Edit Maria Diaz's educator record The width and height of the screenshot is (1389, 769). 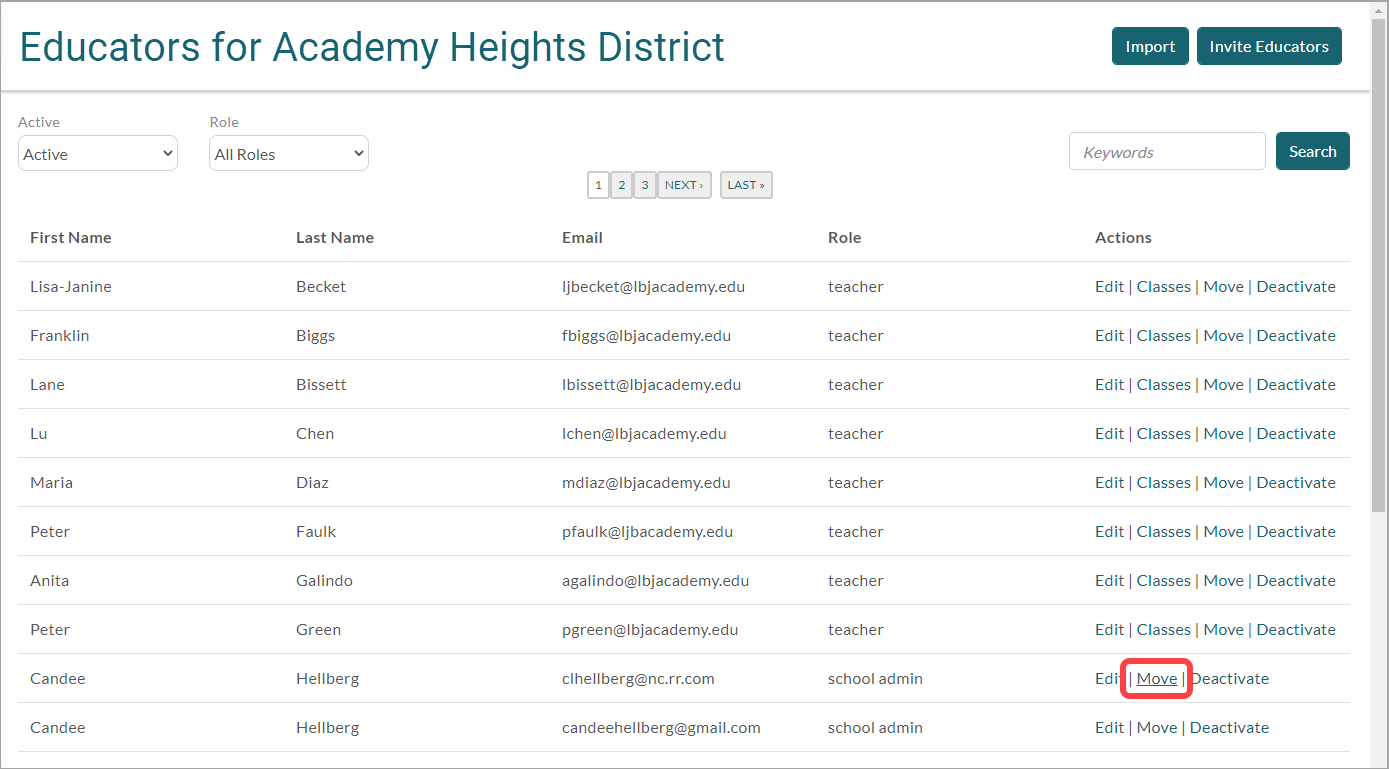point(1109,483)
